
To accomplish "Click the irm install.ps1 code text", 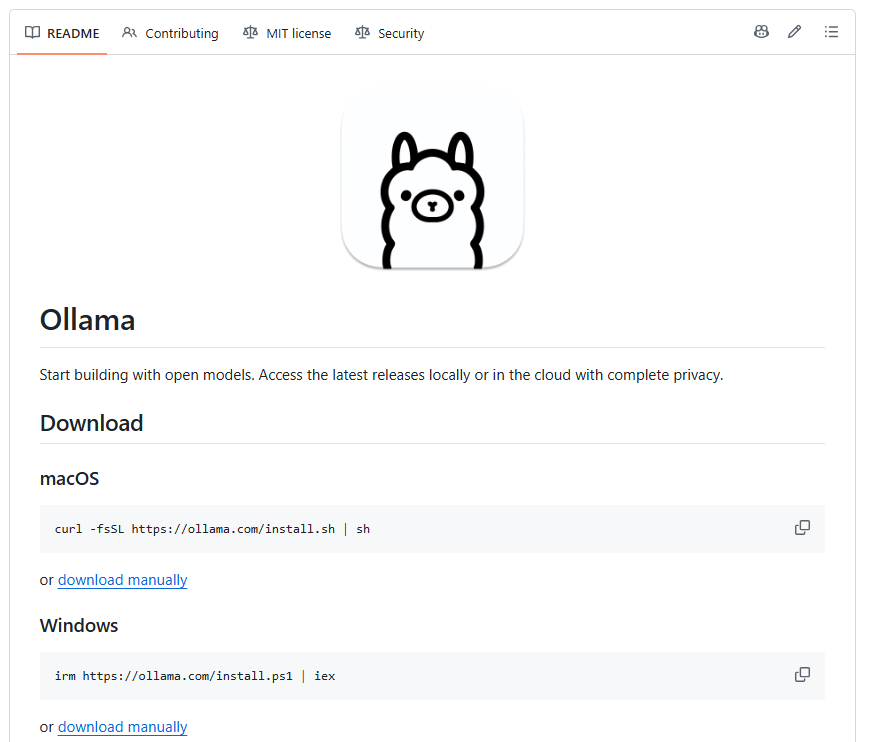I will (195, 676).
